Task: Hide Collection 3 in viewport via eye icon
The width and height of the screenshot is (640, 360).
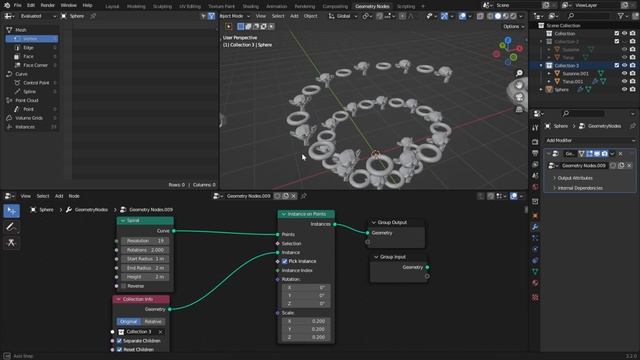Action: click(x=624, y=65)
